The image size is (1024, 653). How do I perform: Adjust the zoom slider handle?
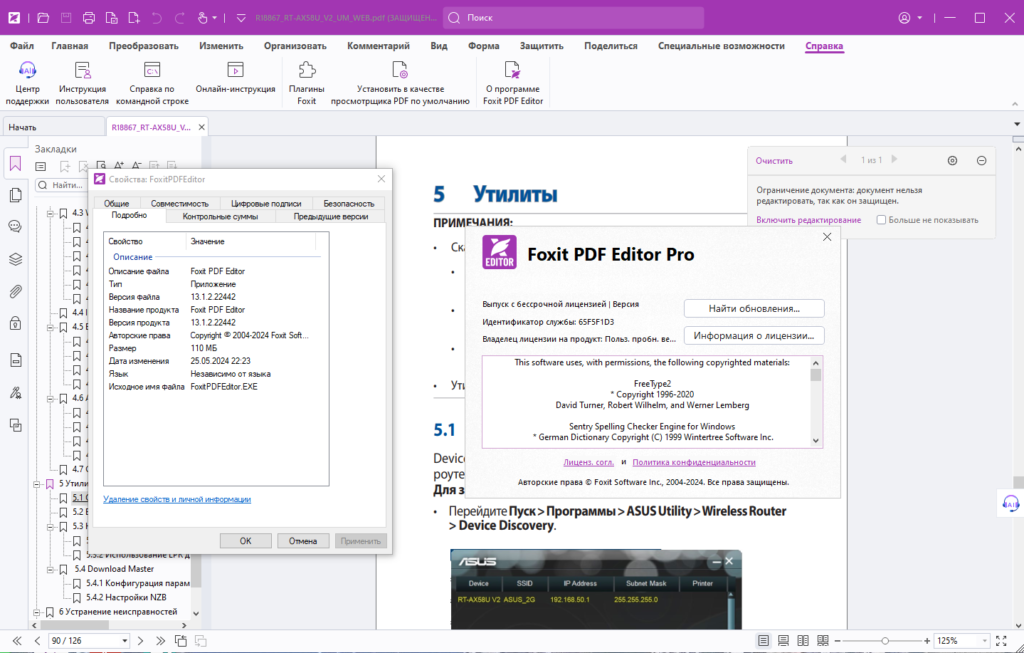(885, 641)
